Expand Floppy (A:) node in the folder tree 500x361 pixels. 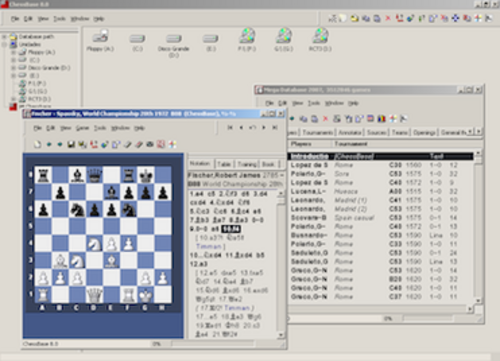[14, 52]
